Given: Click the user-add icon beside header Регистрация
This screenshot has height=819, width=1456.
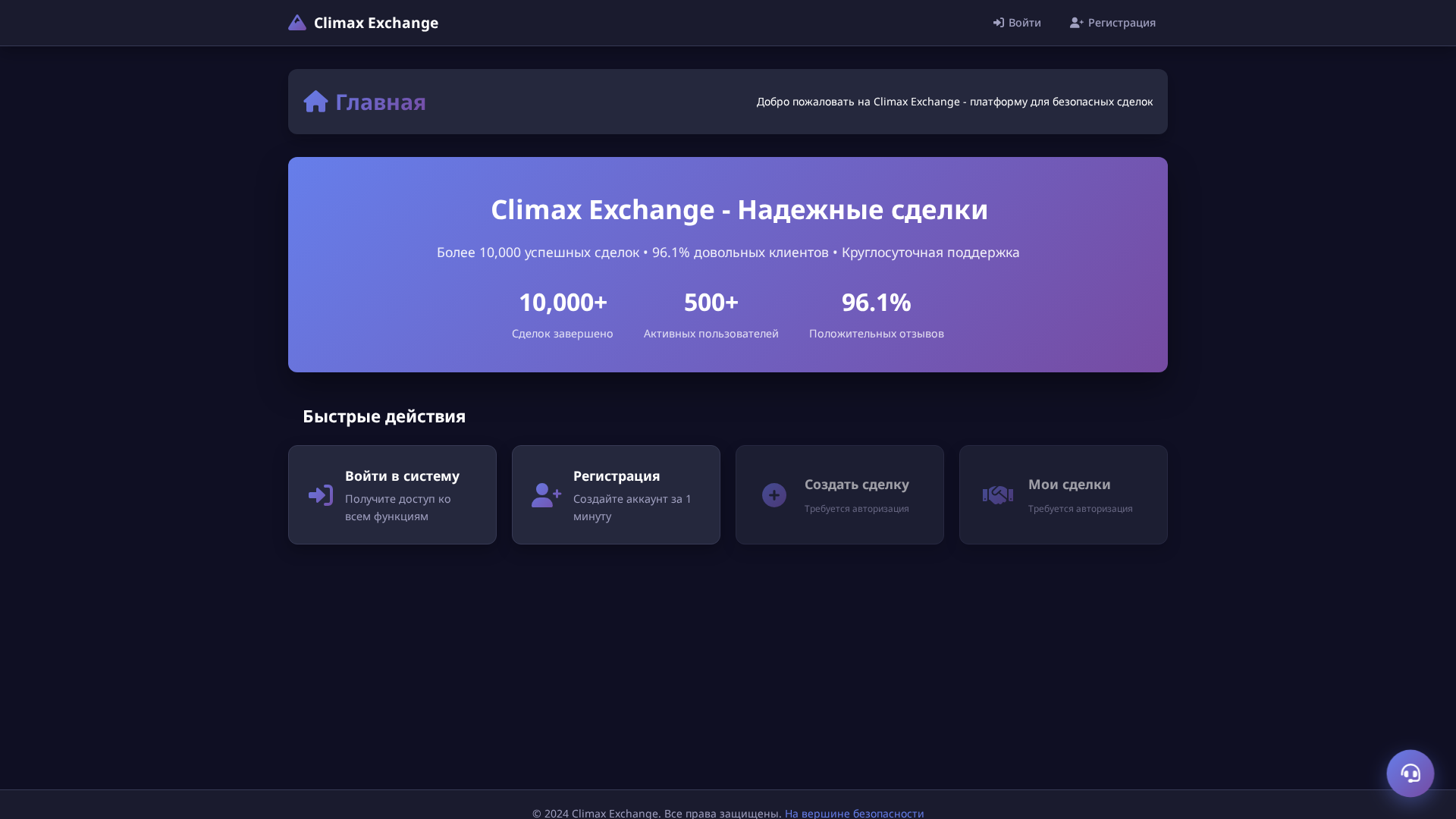Looking at the screenshot, I should tap(1077, 23).
